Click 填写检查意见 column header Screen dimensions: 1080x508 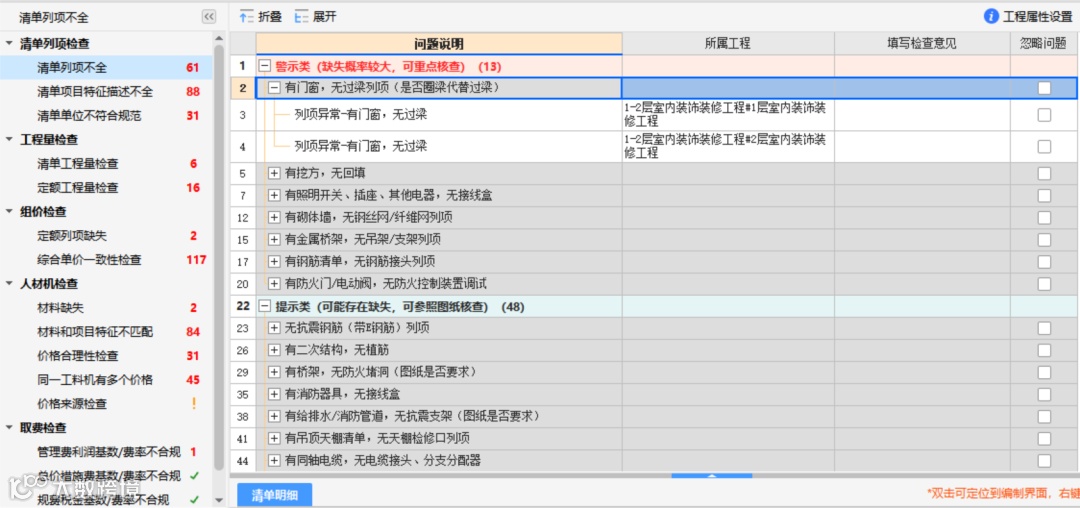pyautogui.click(x=922, y=43)
